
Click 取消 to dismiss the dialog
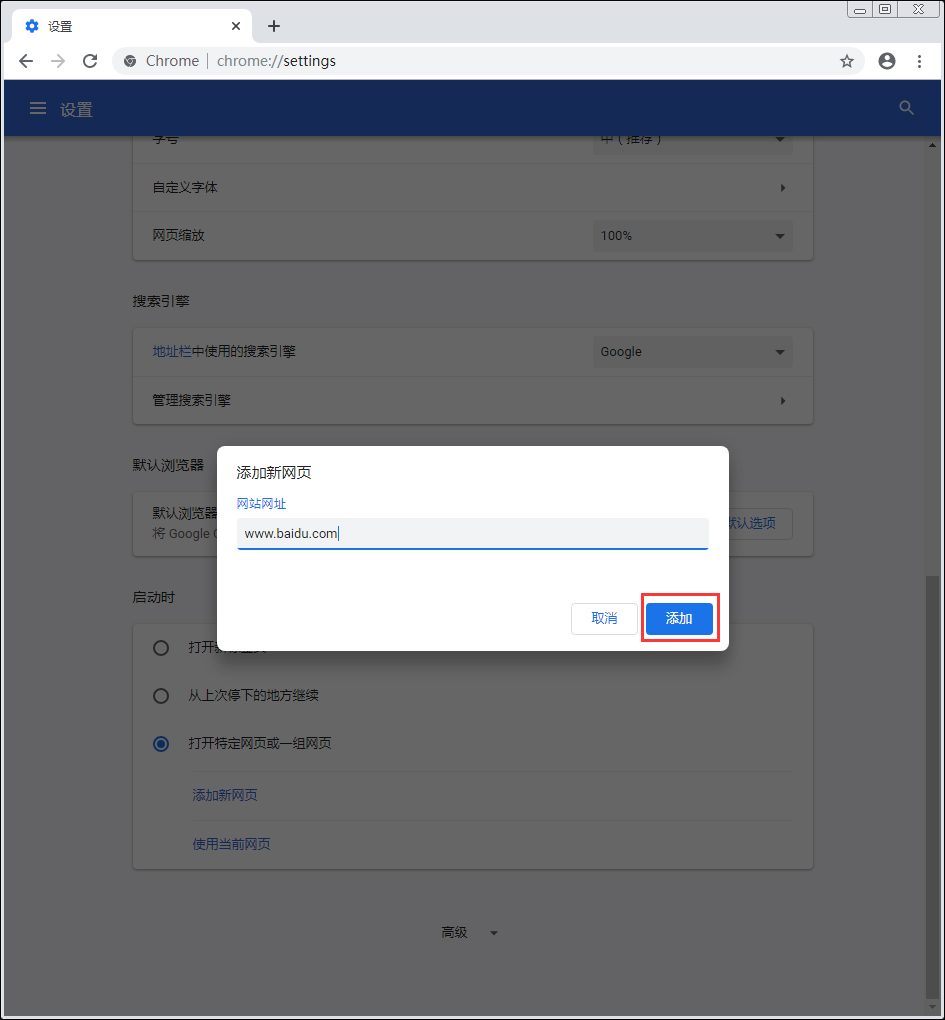pos(604,618)
